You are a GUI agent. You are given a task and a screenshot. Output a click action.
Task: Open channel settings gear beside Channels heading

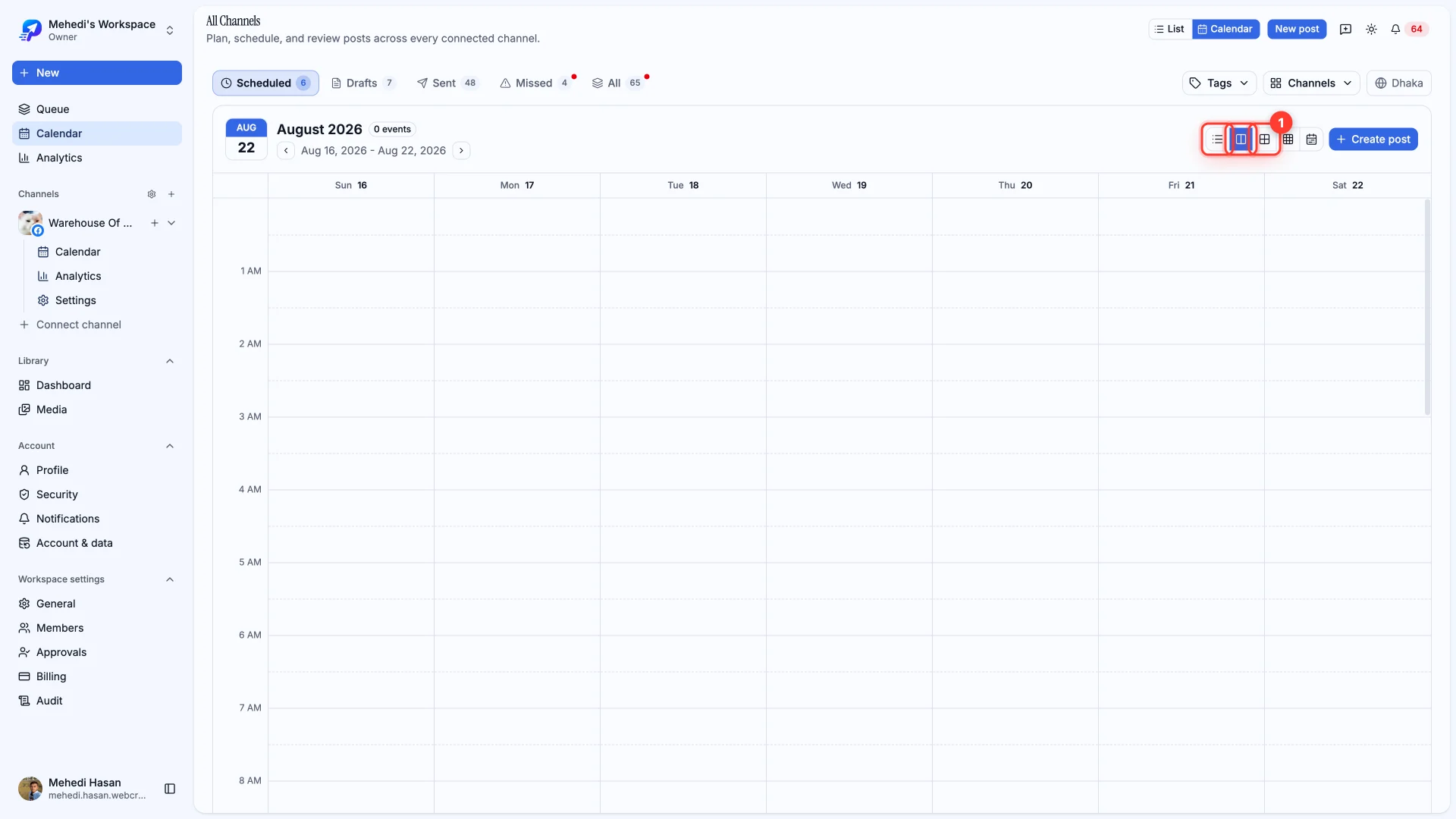pyautogui.click(x=152, y=194)
